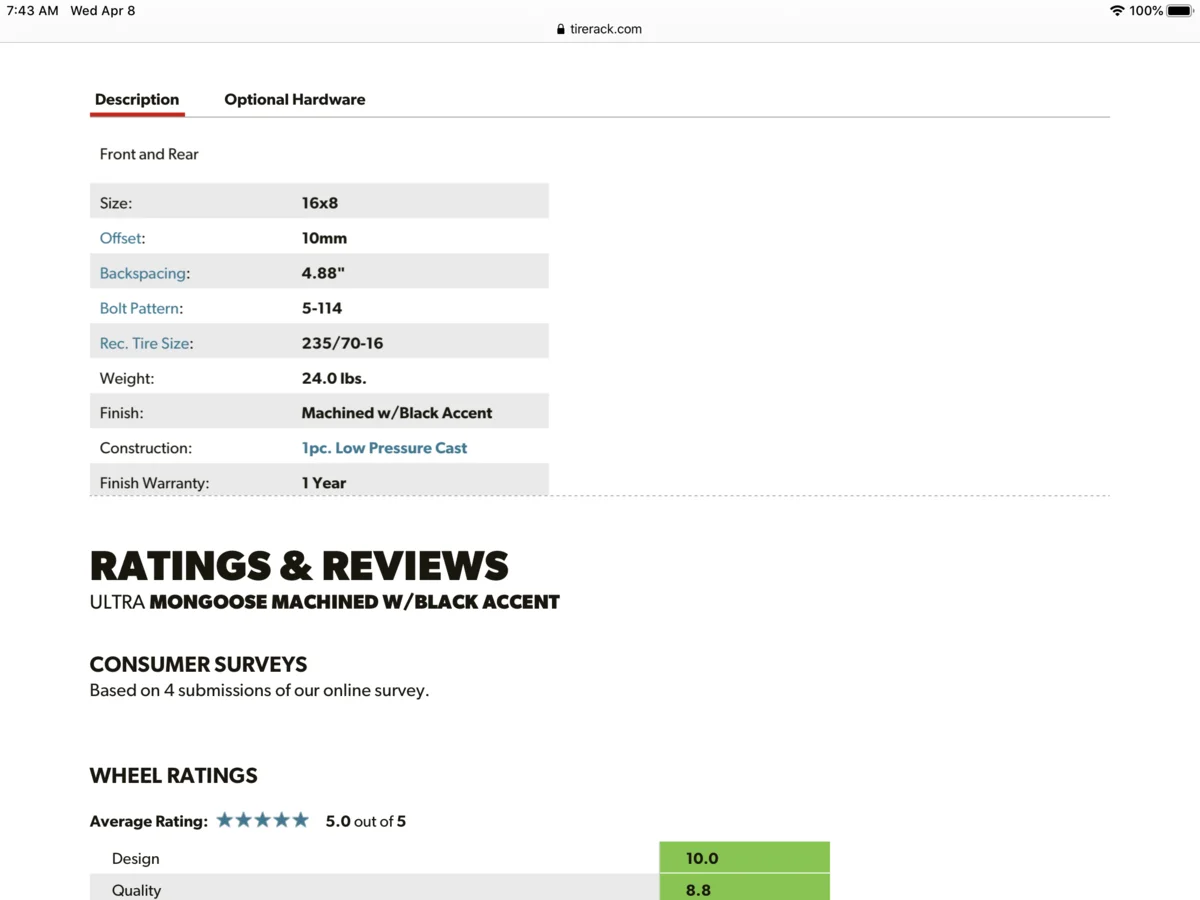This screenshot has height=900, width=1200.
Task: Select the Machined w/Black Accent finish value
Action: [x=397, y=413]
